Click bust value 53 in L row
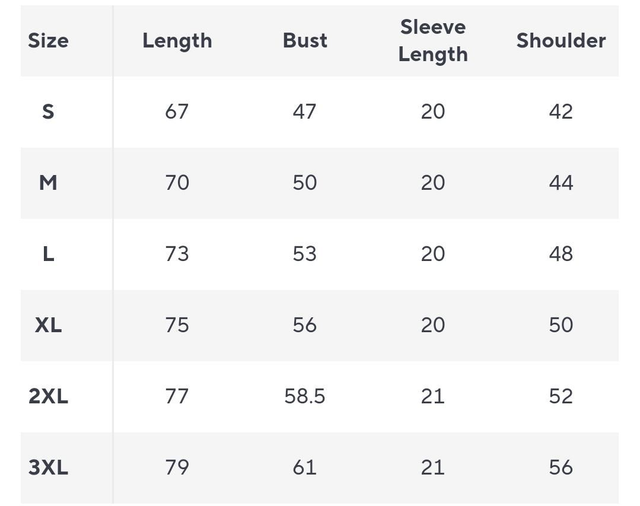Image resolution: width=640 pixels, height=506 pixels. (305, 254)
